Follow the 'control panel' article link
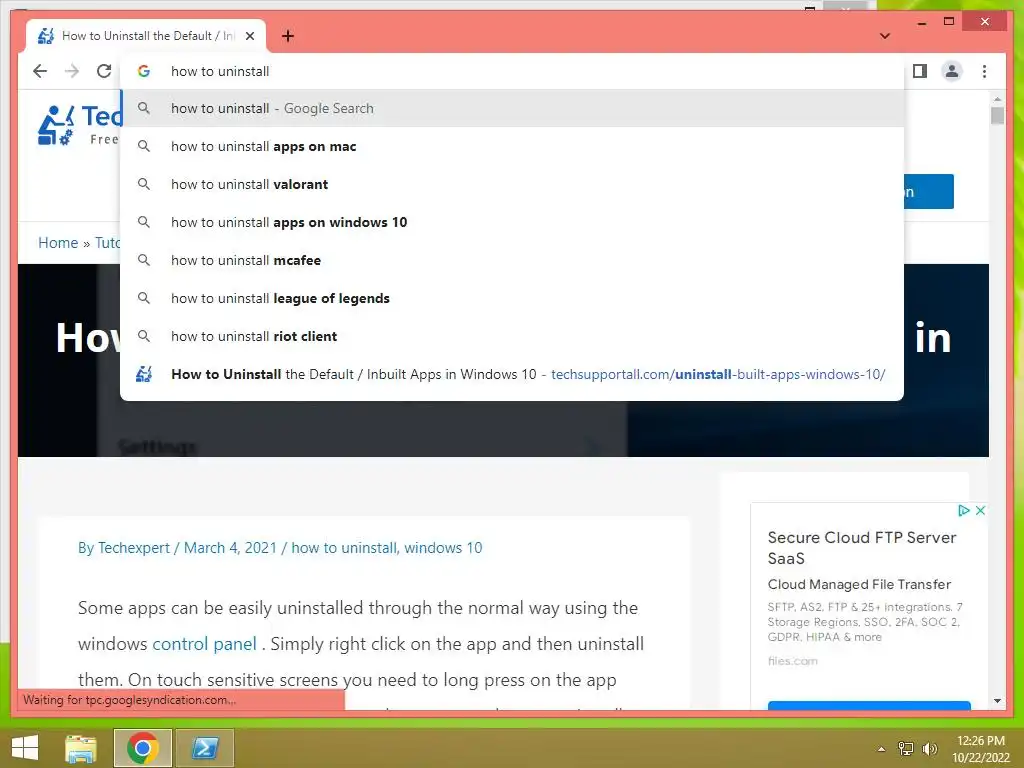Viewport: 1024px width, 768px height. pos(204,644)
